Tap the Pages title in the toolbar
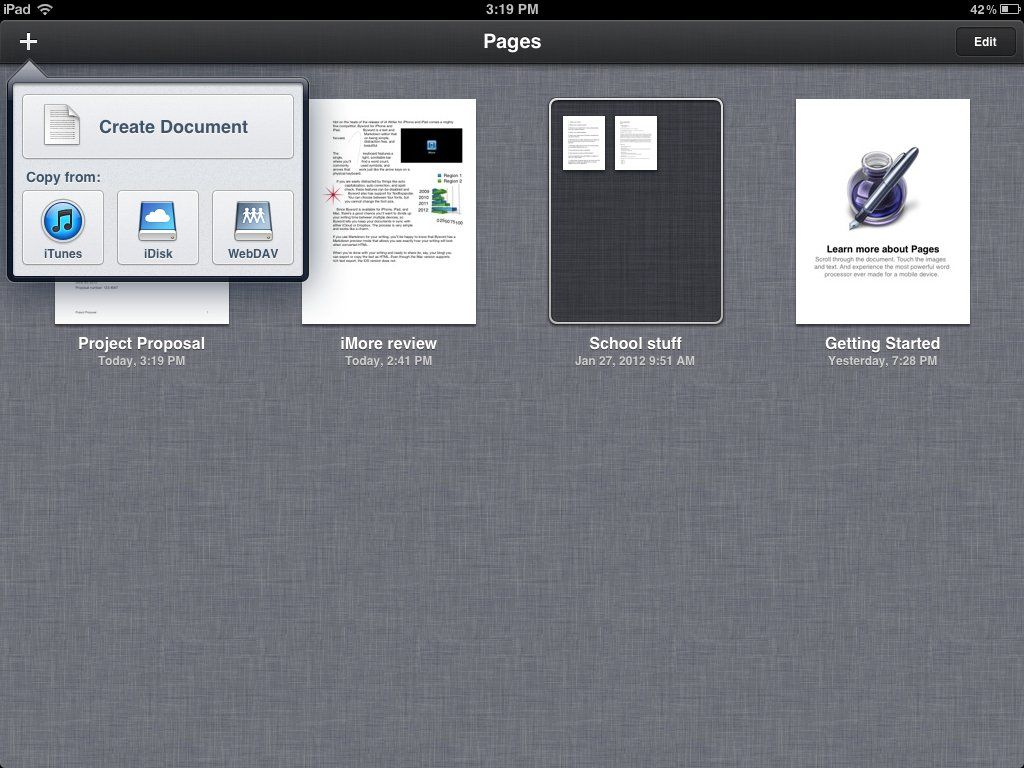The height and width of the screenshot is (768, 1024). coord(512,41)
